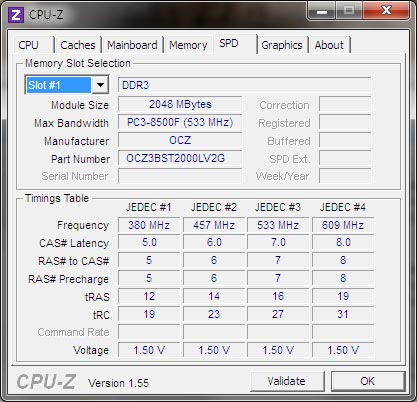Click the CPU-Z purple title bar icon
The width and height of the screenshot is (417, 402).
tap(16, 15)
